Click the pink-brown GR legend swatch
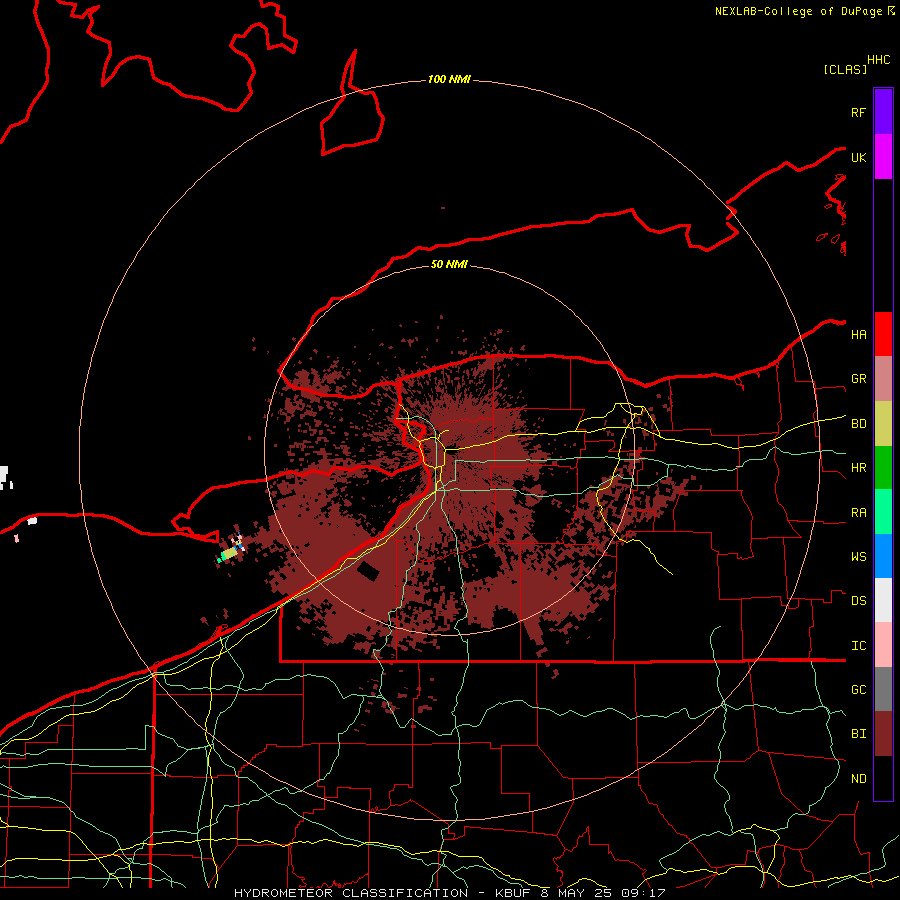The width and height of the screenshot is (900, 900). pyautogui.click(x=883, y=379)
